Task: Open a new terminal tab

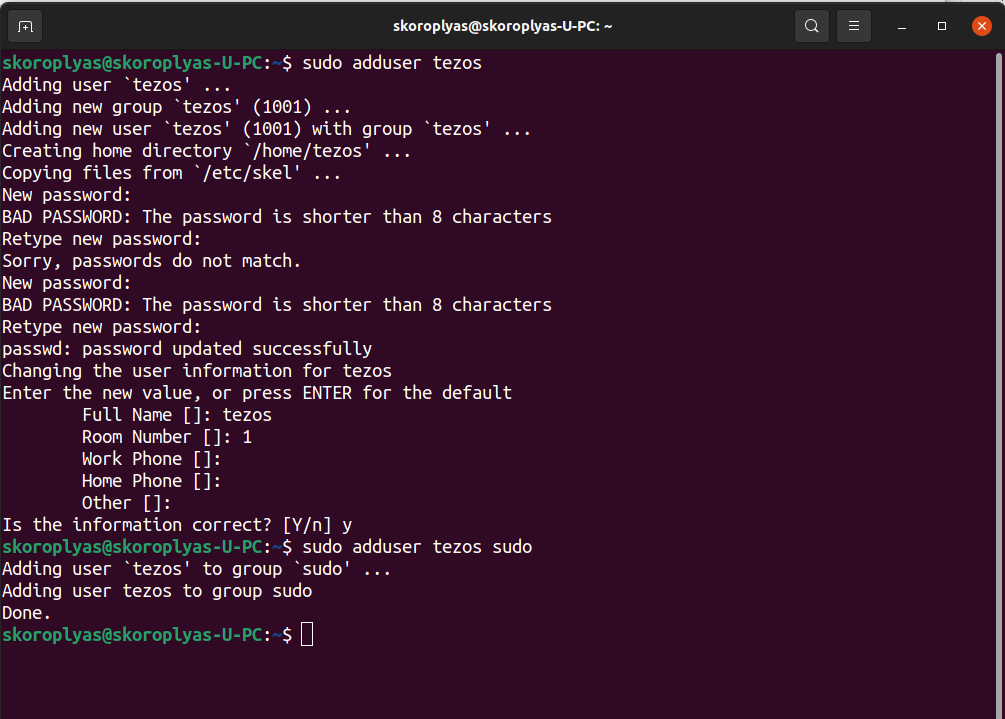Action: point(25,26)
